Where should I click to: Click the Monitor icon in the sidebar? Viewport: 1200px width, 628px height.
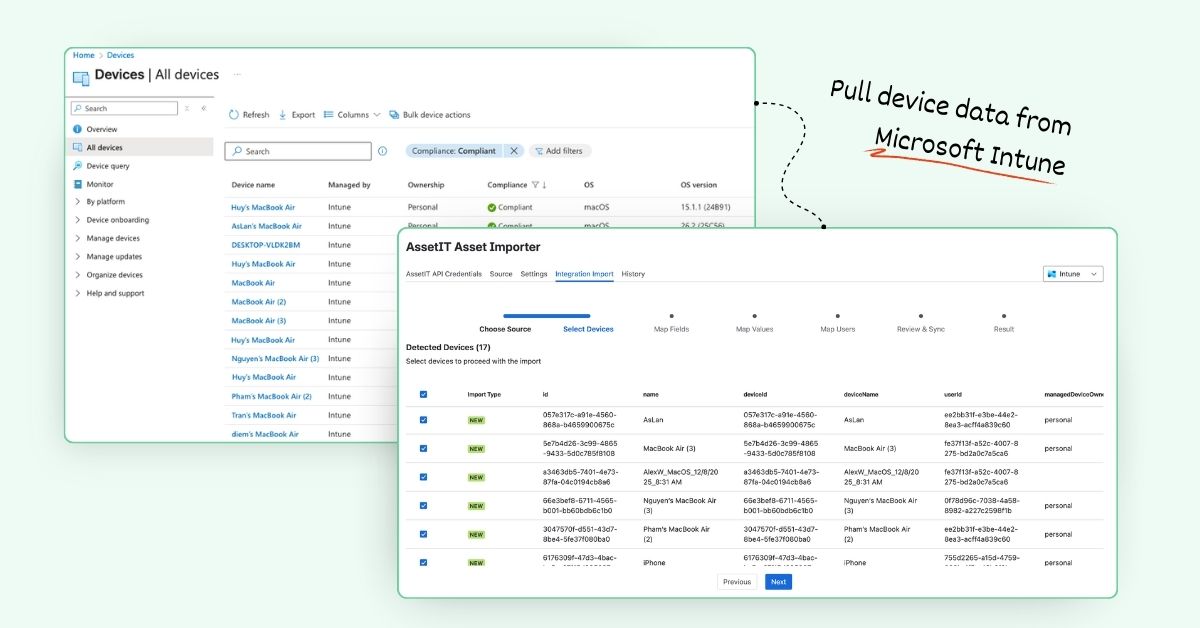[77, 184]
